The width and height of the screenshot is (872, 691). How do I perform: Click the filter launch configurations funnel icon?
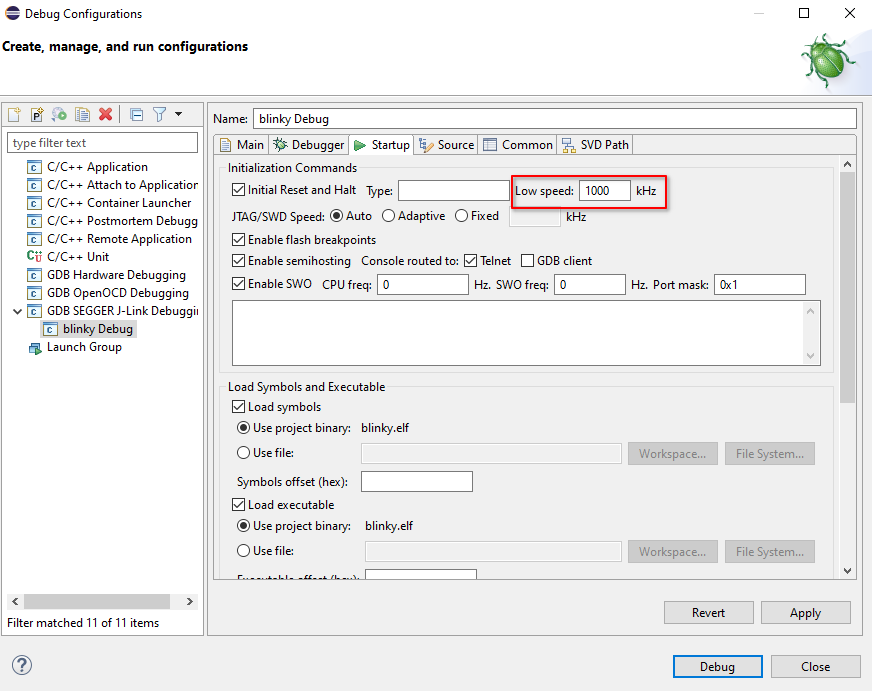click(x=159, y=115)
